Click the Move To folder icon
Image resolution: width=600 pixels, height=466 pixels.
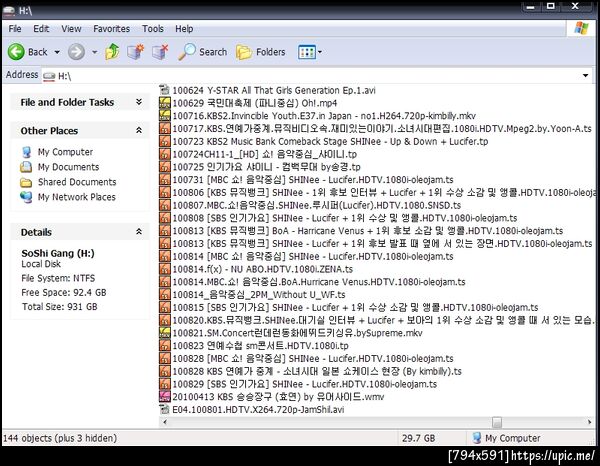[x=135, y=52]
